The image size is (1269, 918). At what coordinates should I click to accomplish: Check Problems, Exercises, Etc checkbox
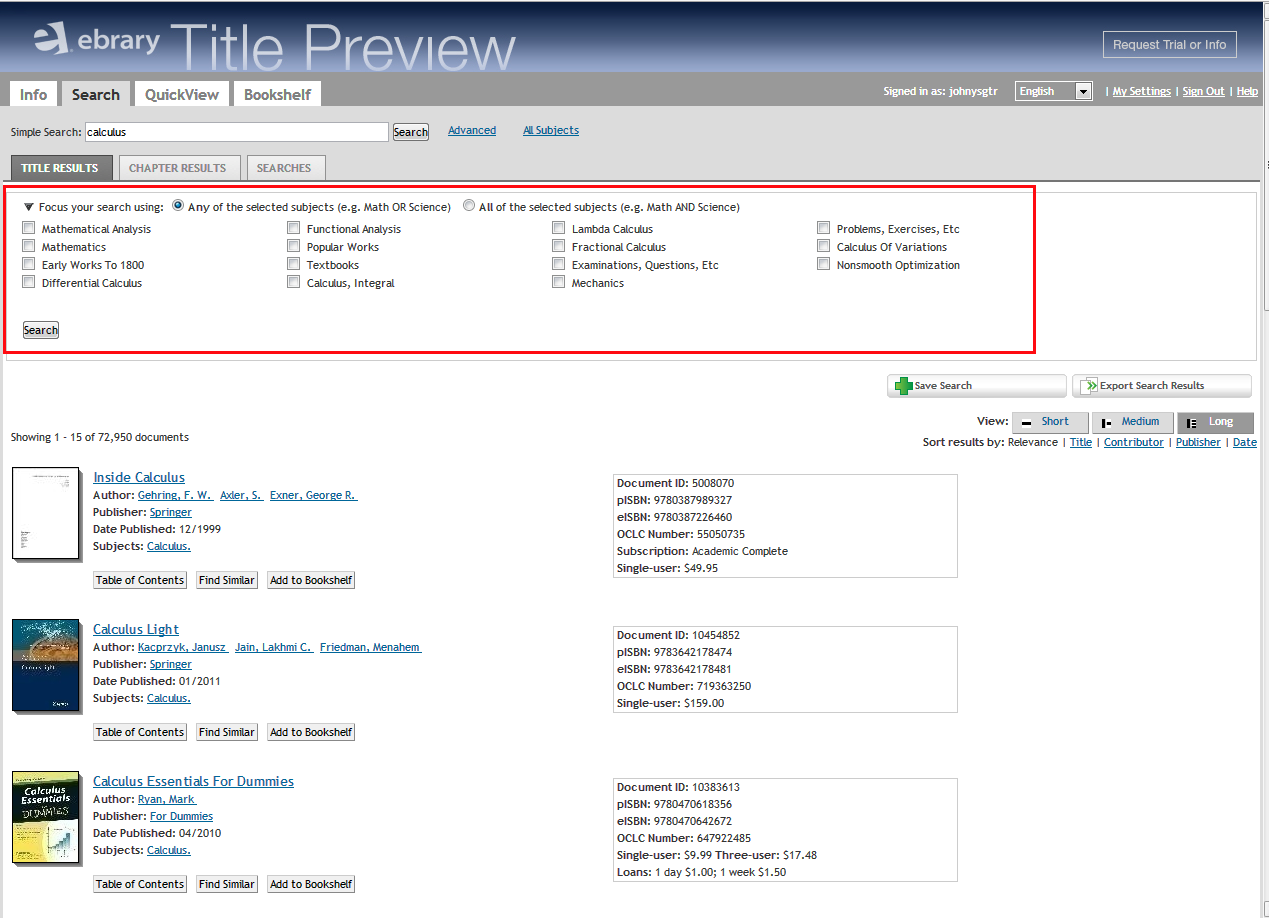(x=824, y=228)
